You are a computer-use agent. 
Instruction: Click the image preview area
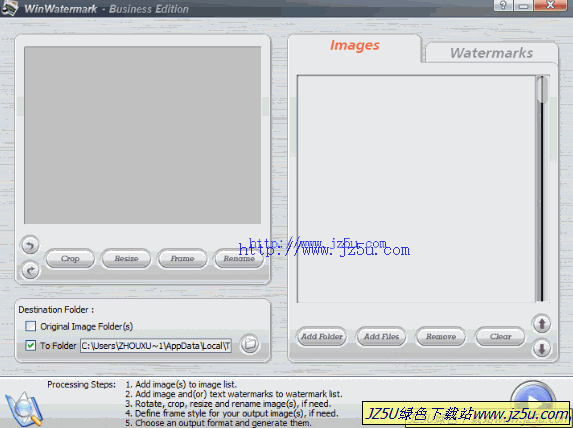click(x=143, y=135)
